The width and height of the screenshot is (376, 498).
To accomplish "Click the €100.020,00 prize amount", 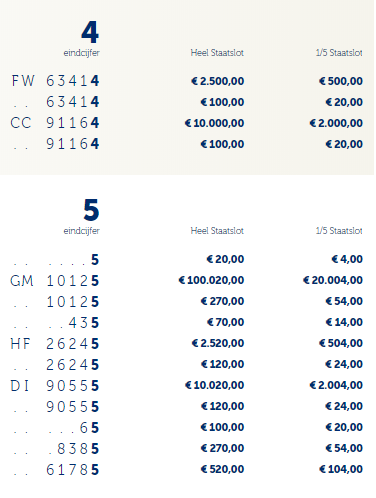I will (211, 280).
